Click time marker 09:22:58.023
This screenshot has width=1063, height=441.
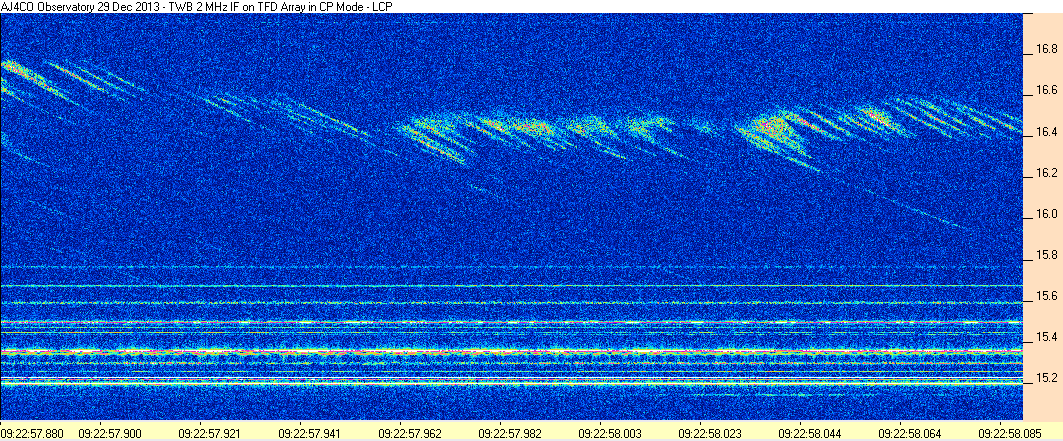pos(710,431)
